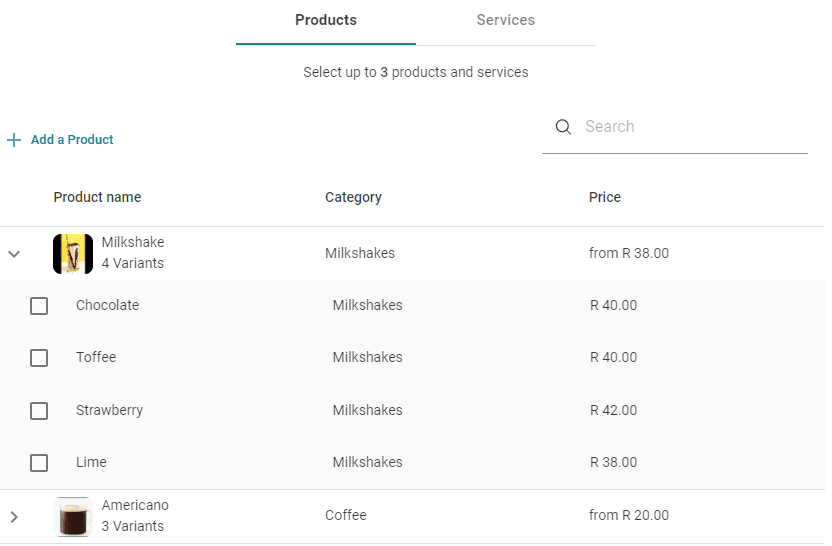Select the Toffee variant checkbox

39,358
